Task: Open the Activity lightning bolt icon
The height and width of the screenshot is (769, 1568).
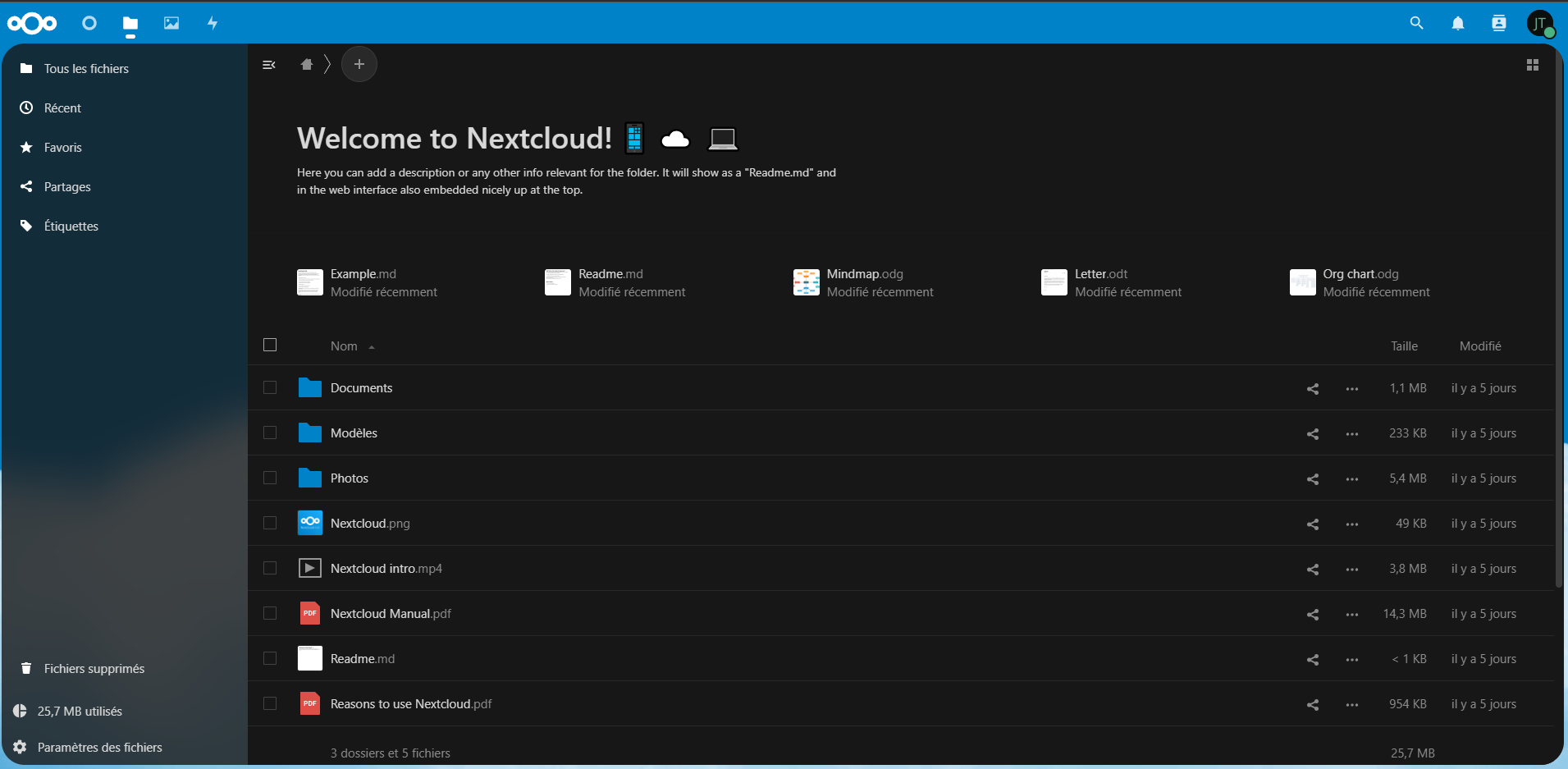Action: [x=213, y=23]
